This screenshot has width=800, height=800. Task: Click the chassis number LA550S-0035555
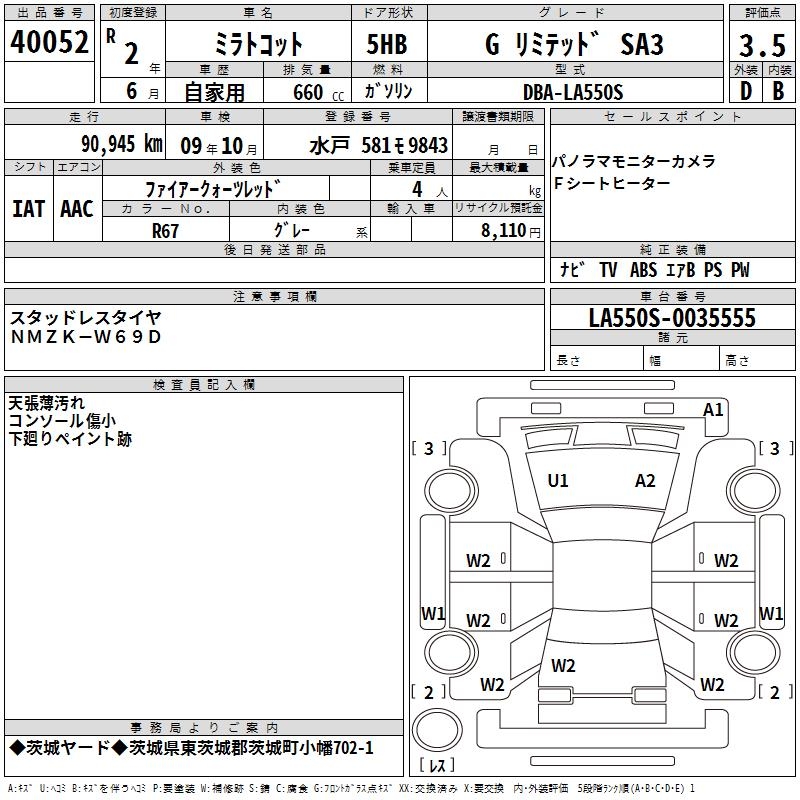(x=672, y=318)
